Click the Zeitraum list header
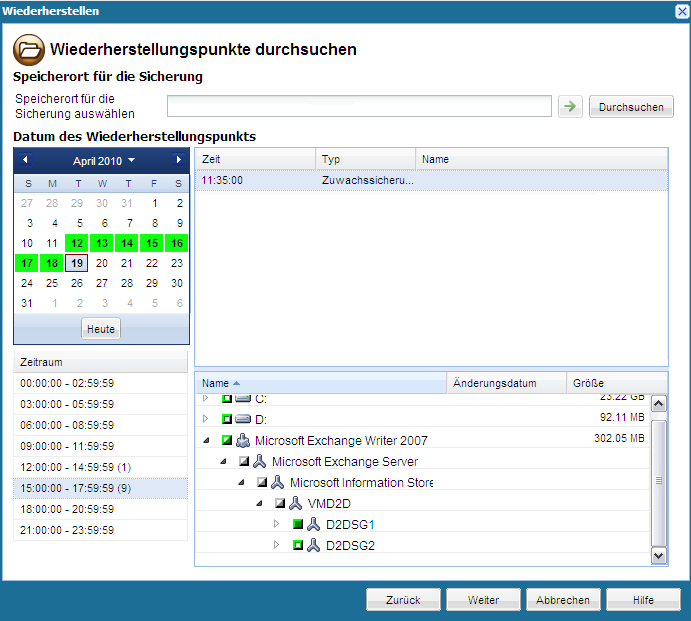Screen dimensions: 691x621 (100, 362)
